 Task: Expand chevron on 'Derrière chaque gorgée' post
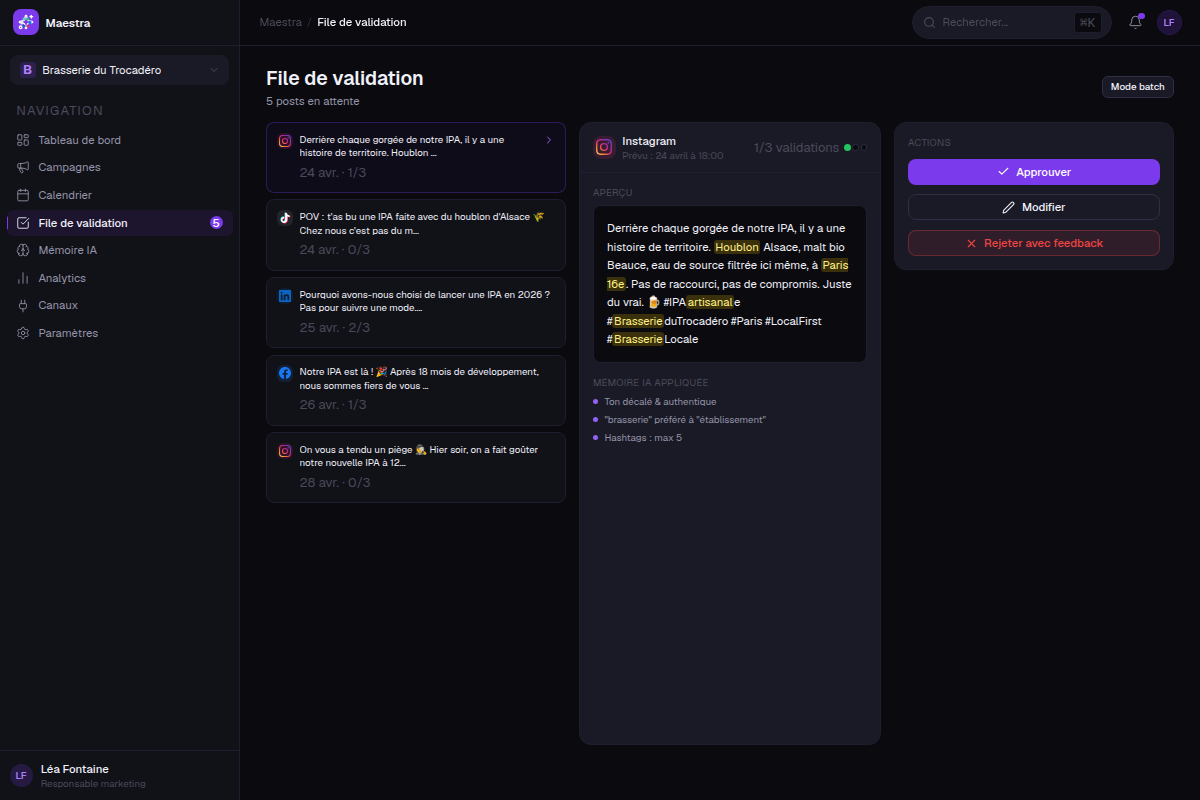click(x=548, y=140)
